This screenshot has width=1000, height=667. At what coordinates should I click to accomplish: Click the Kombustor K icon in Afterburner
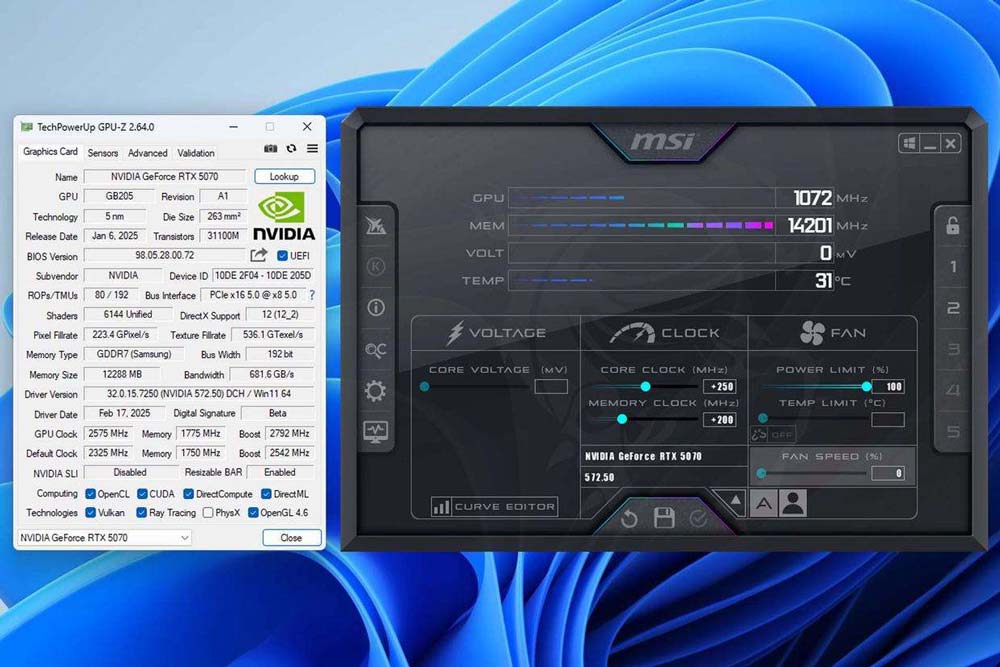coord(376,266)
